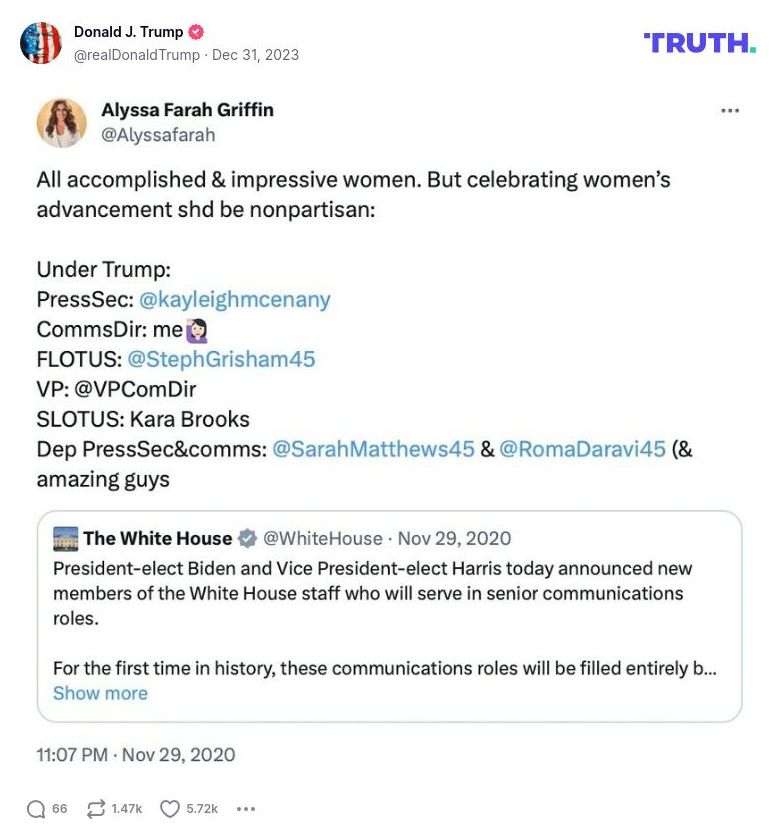Open the quoted White House tweet card
777x839 pixels.
(x=389, y=630)
